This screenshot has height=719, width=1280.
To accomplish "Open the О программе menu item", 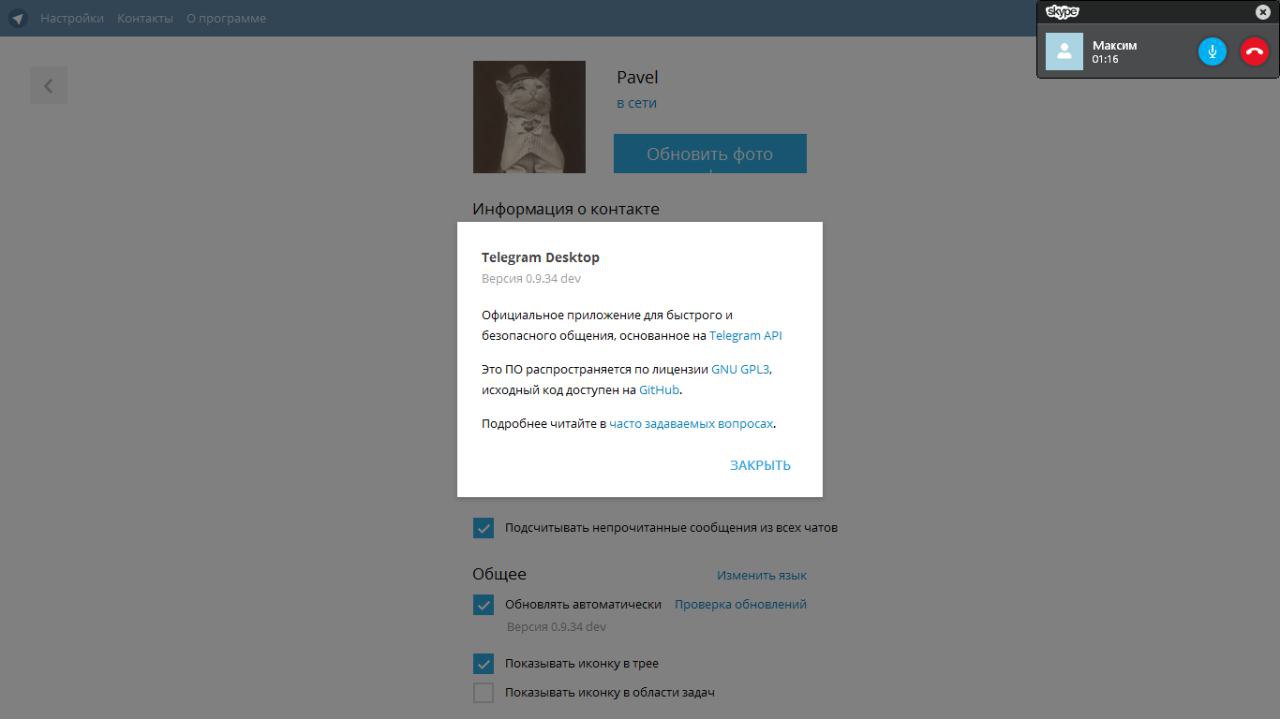I will (x=226, y=18).
